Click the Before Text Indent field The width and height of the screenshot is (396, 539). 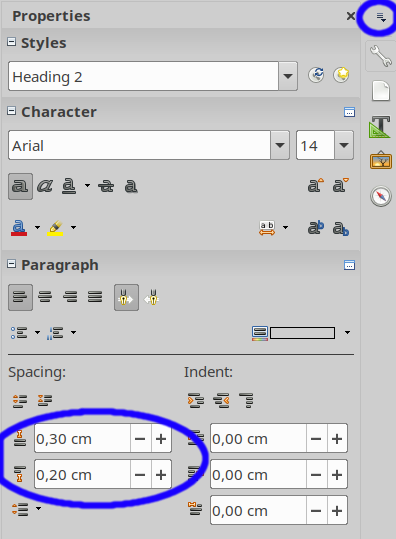click(x=258, y=439)
